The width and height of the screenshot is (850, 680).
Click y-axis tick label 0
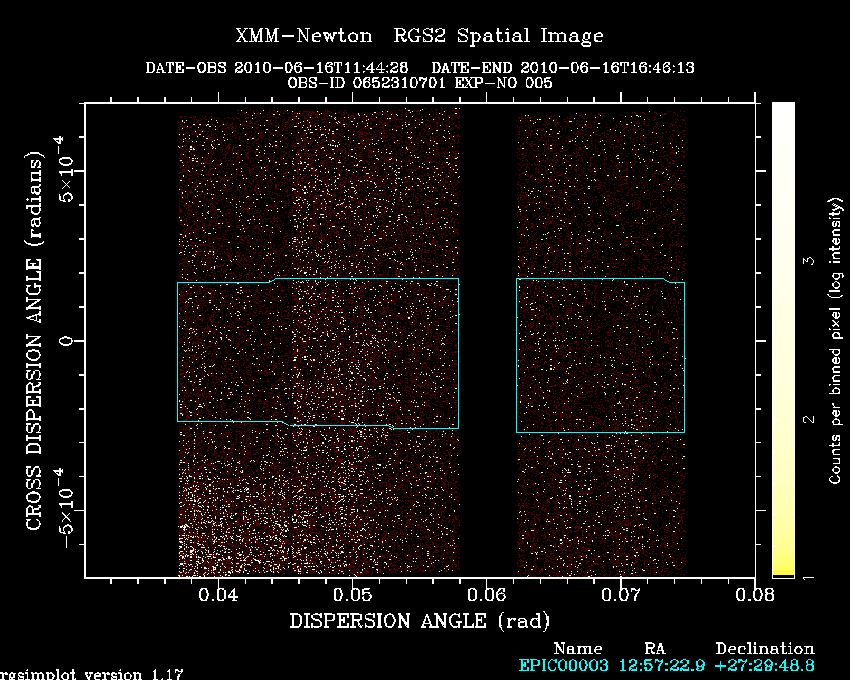pos(67,341)
